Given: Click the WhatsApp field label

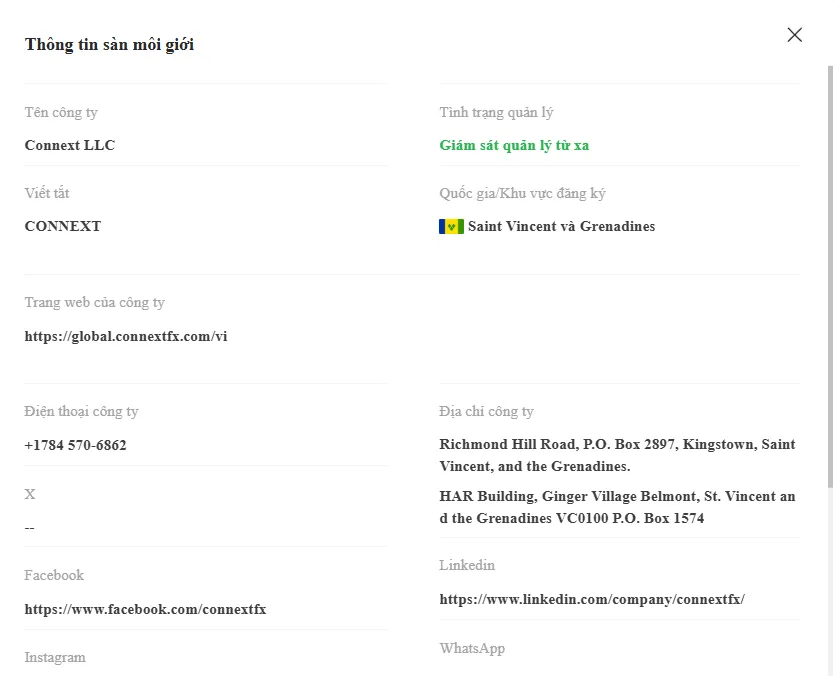Looking at the screenshot, I should (x=472, y=648).
